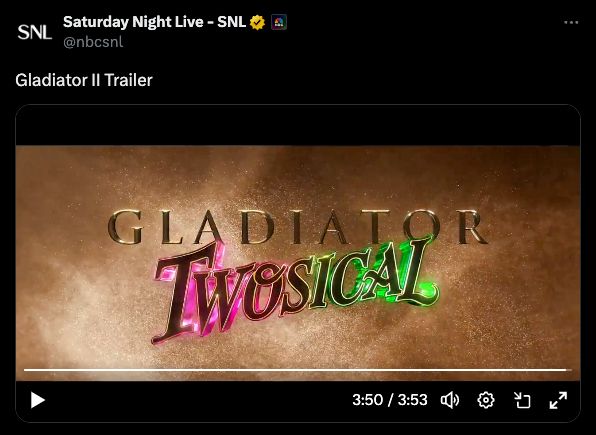Click the elapsed time 3:50 readout

tap(367, 400)
